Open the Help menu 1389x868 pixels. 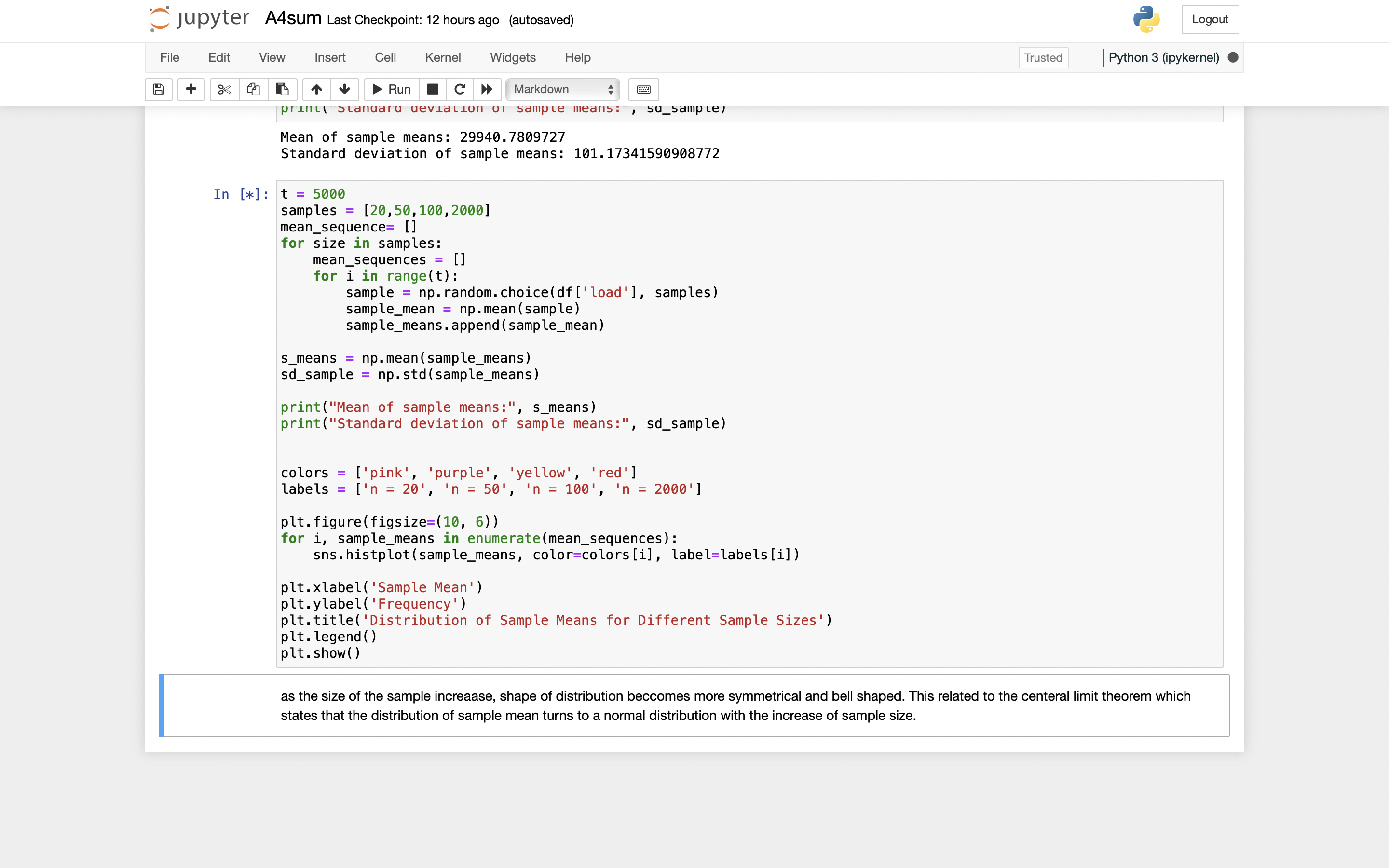point(577,57)
